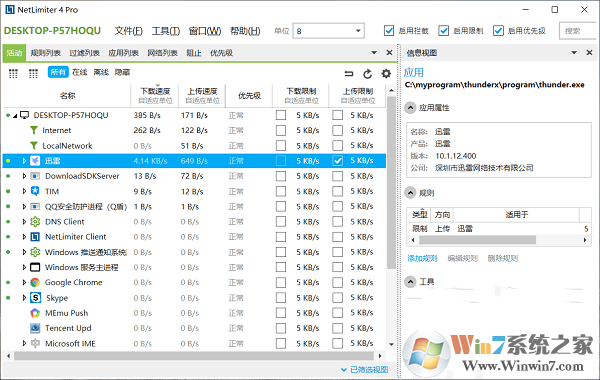Open the 工具(T) menu

point(166,31)
